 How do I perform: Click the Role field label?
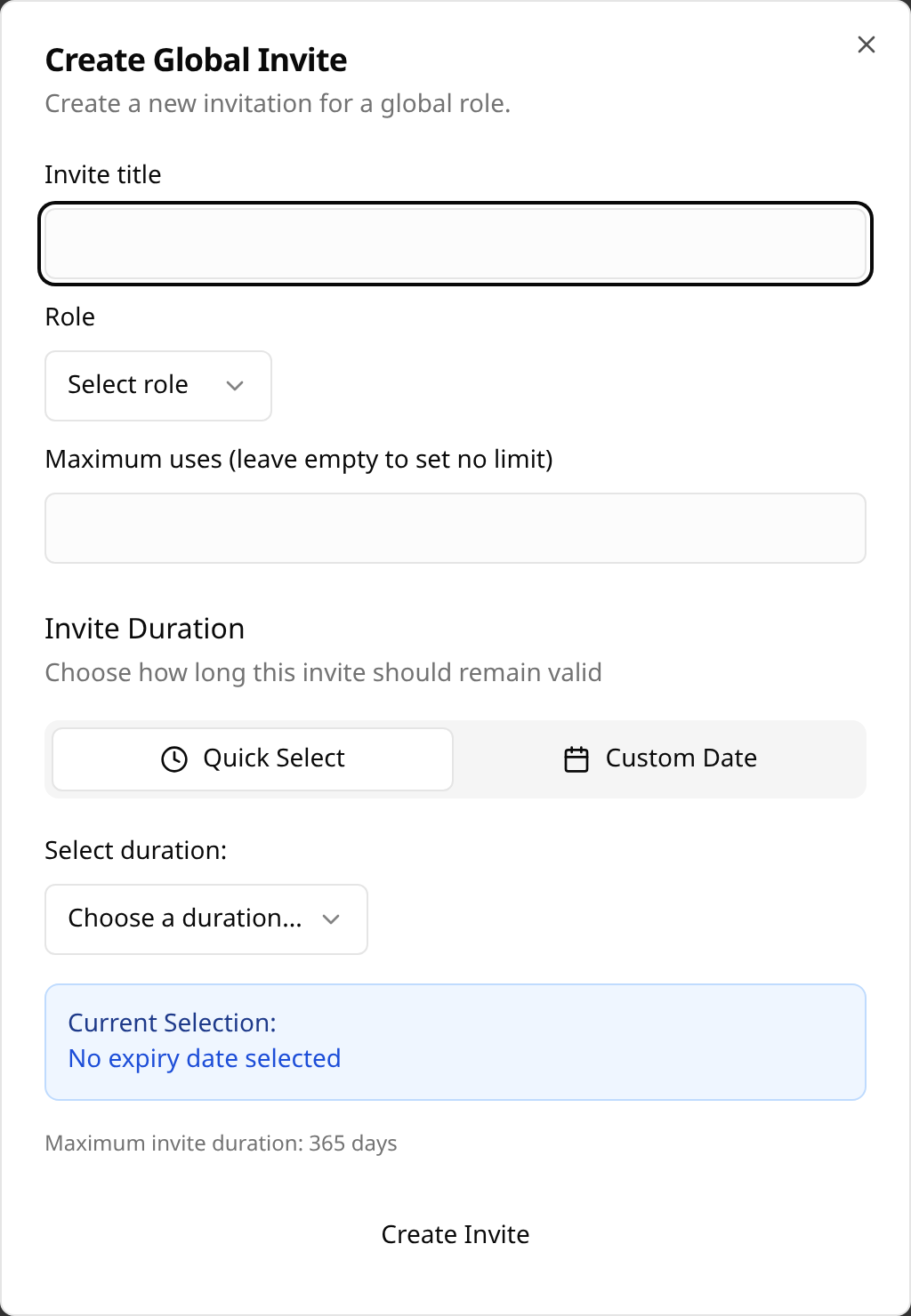pyautogui.click(x=70, y=317)
